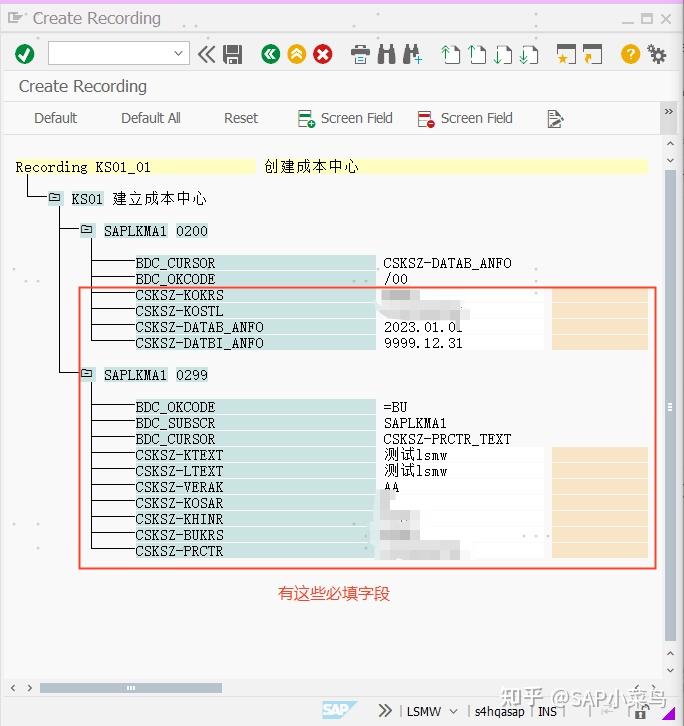Image resolution: width=684 pixels, height=726 pixels.
Task: Click the add Screen Field button
Action: click(345, 119)
